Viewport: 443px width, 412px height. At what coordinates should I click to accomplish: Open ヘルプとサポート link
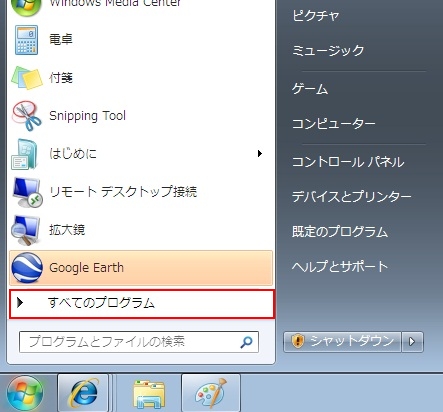[340, 266]
